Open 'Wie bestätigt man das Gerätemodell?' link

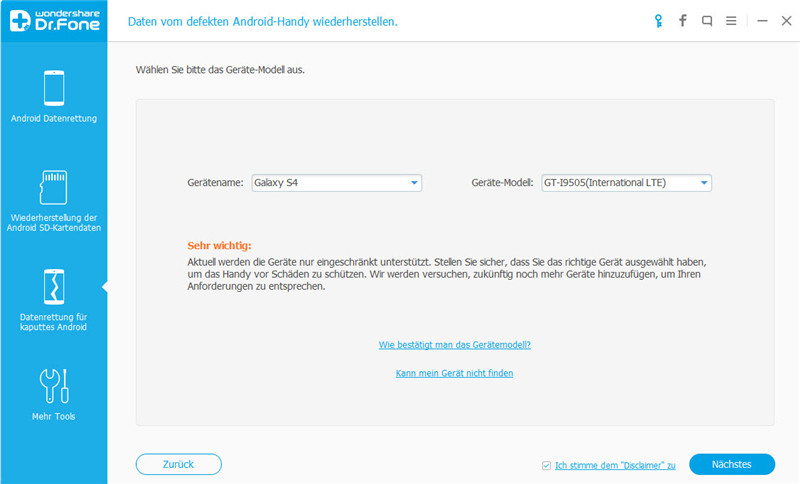pyautogui.click(x=455, y=345)
